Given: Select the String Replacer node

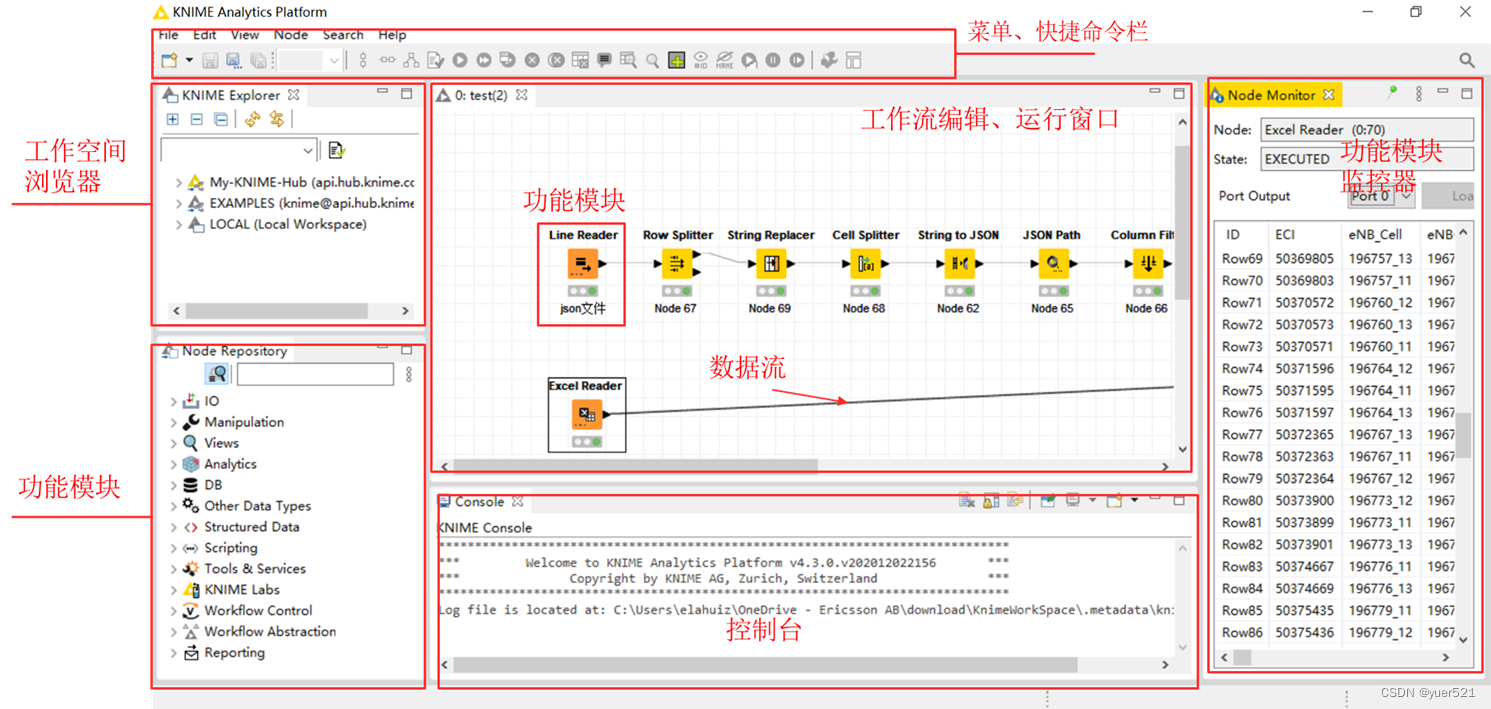Looking at the screenshot, I should coord(771,264).
